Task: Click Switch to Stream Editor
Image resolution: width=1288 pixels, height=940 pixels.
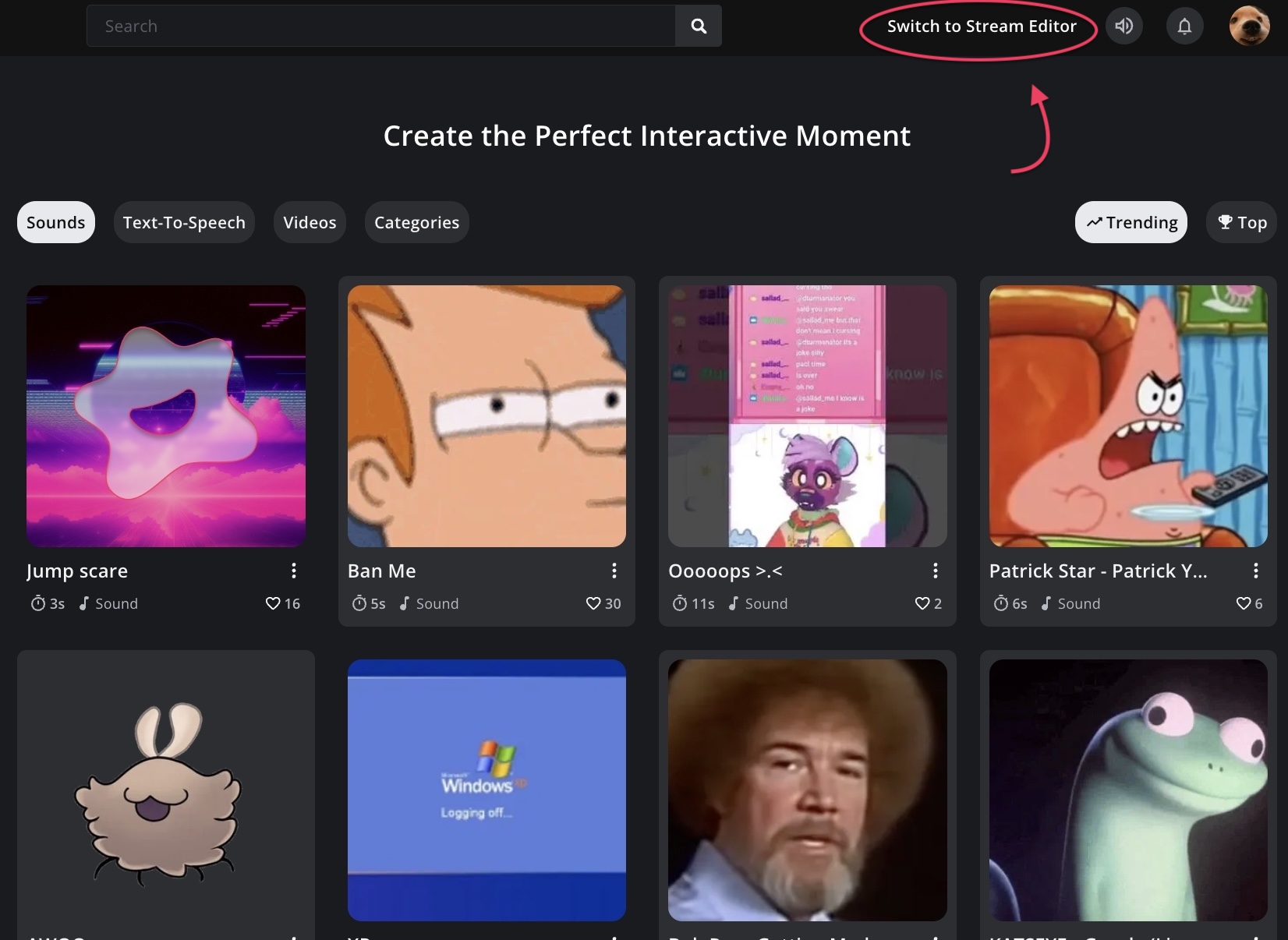Action: tap(982, 27)
